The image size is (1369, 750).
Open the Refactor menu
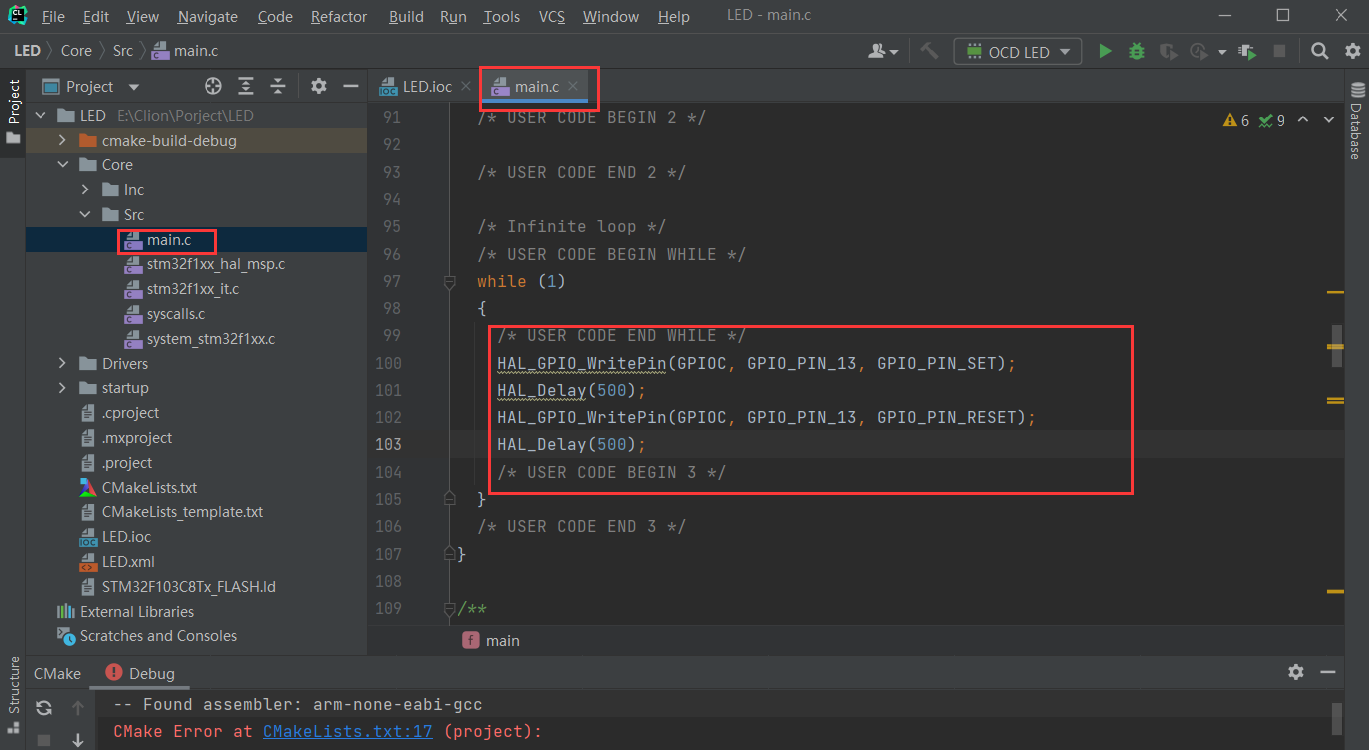338,16
